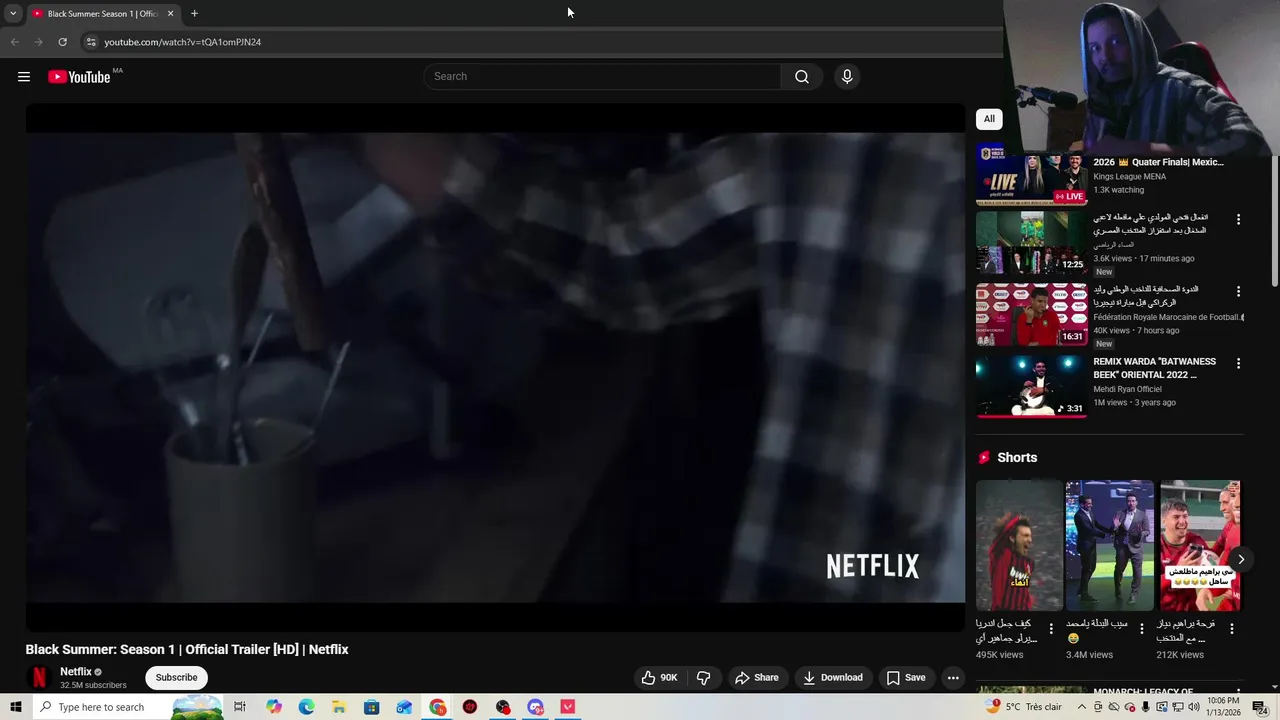Open the notification center showing 24
The image size is (1280, 720).
pyautogui.click(x=1260, y=707)
